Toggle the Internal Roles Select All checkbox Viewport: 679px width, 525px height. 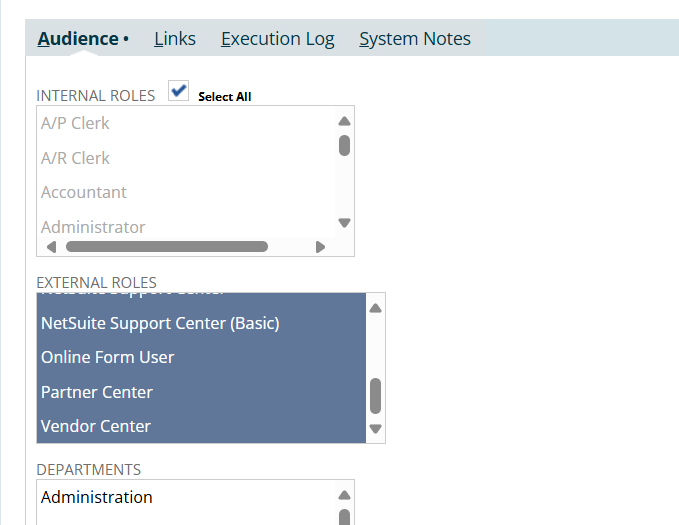point(179,92)
